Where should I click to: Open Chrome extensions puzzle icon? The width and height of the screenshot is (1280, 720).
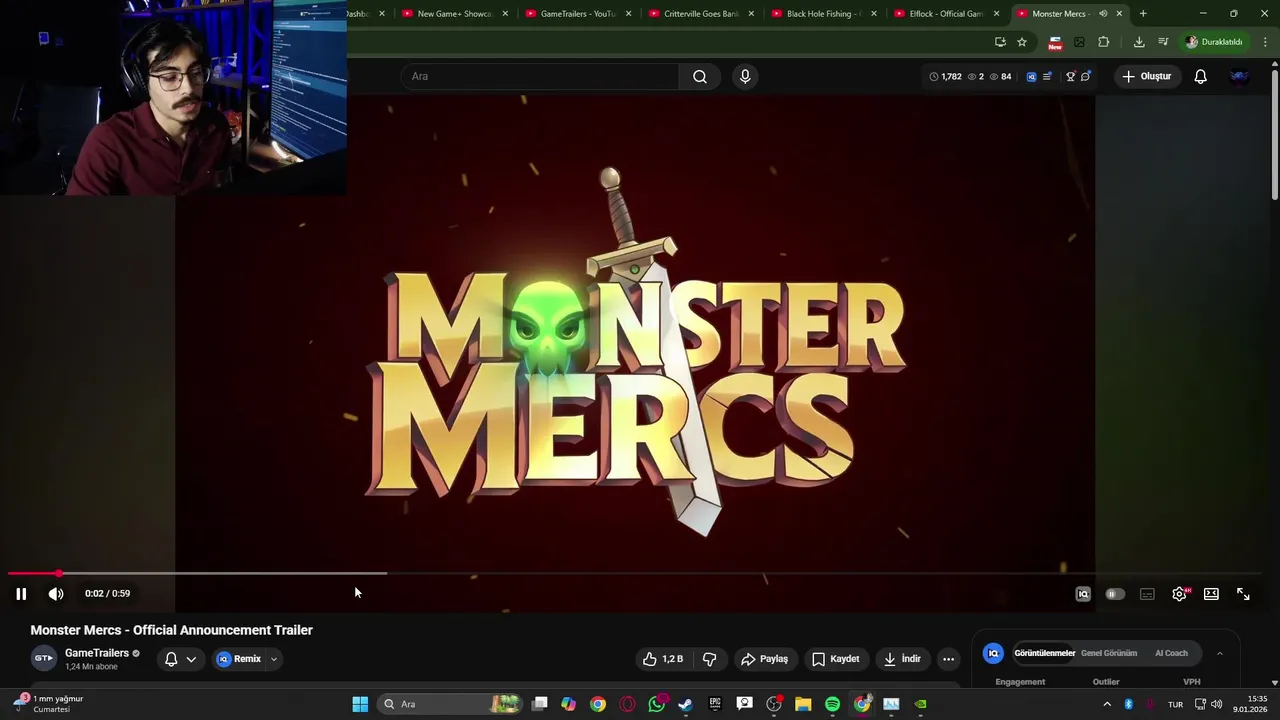point(1104,42)
